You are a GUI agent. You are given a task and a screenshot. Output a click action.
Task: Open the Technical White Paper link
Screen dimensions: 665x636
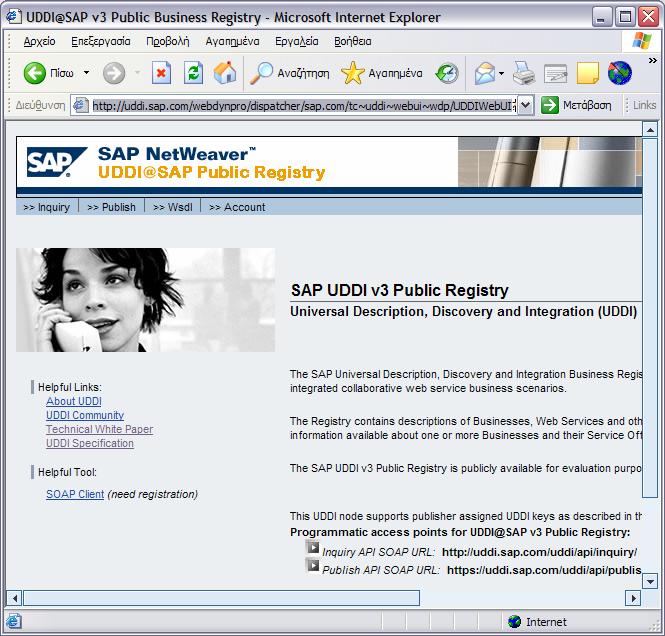pos(99,429)
